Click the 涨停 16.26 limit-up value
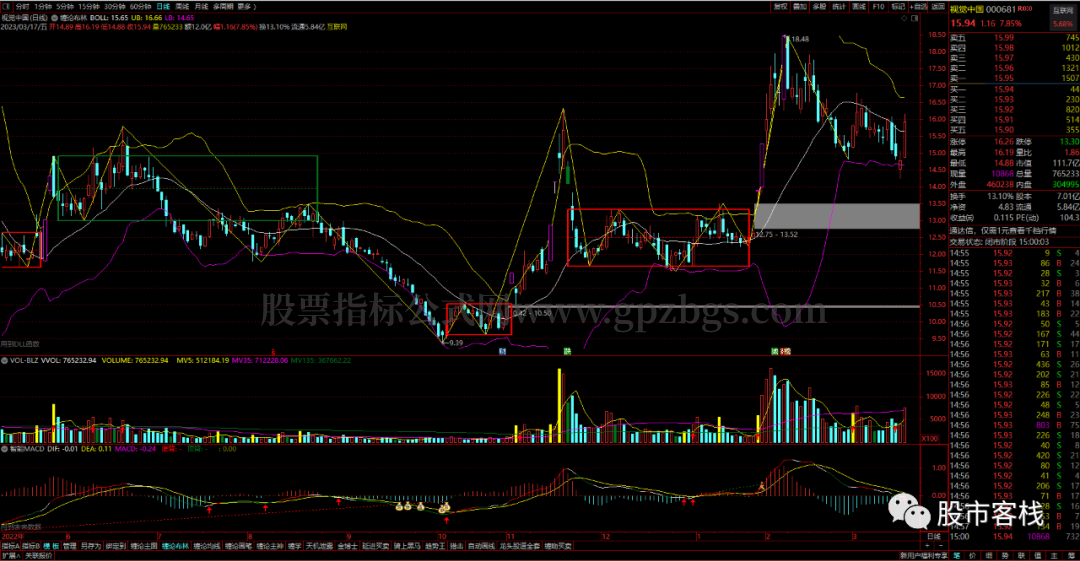 (x=1004, y=141)
